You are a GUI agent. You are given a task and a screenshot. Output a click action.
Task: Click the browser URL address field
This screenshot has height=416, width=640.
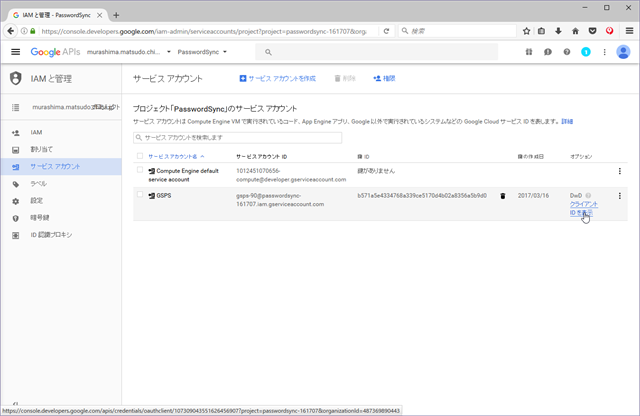pos(204,31)
